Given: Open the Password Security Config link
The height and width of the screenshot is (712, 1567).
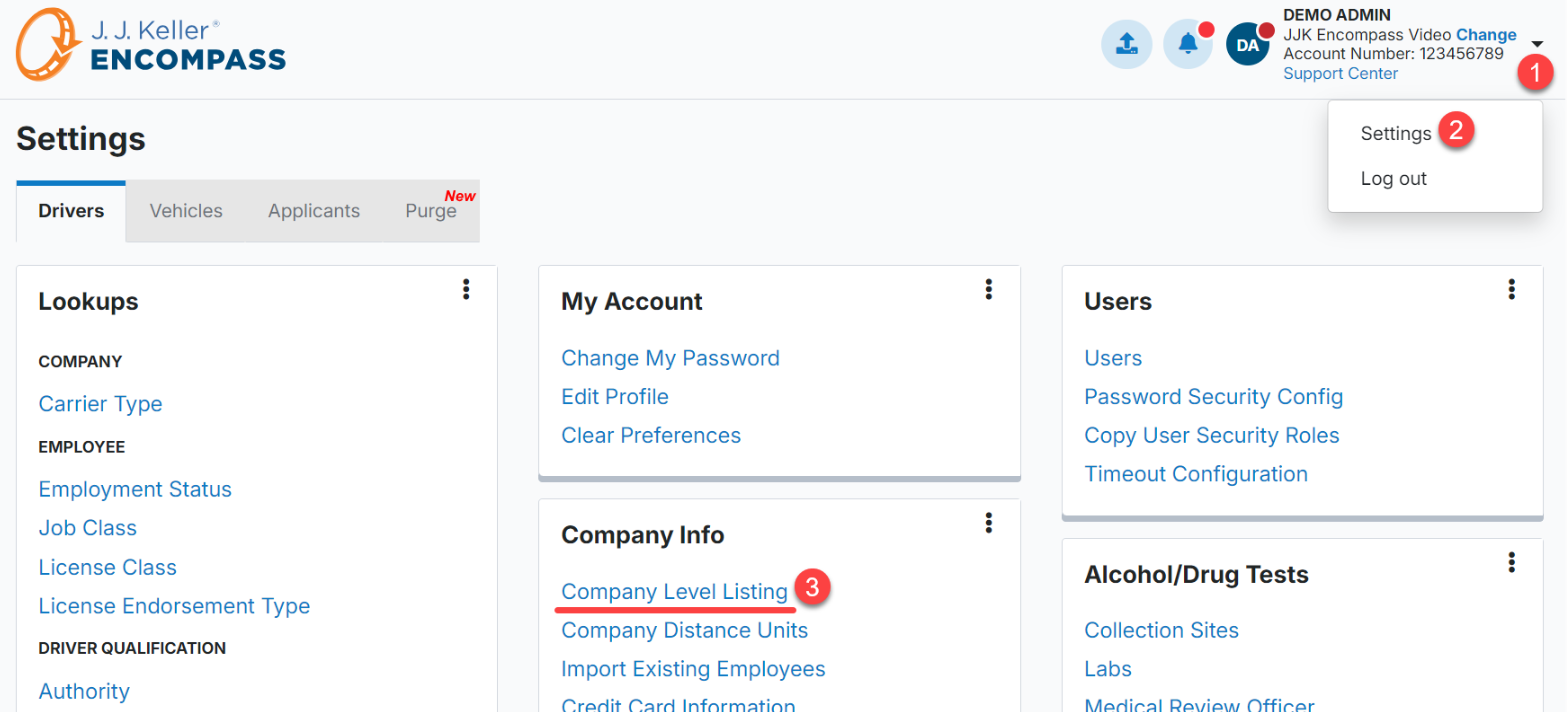Looking at the screenshot, I should (1214, 397).
